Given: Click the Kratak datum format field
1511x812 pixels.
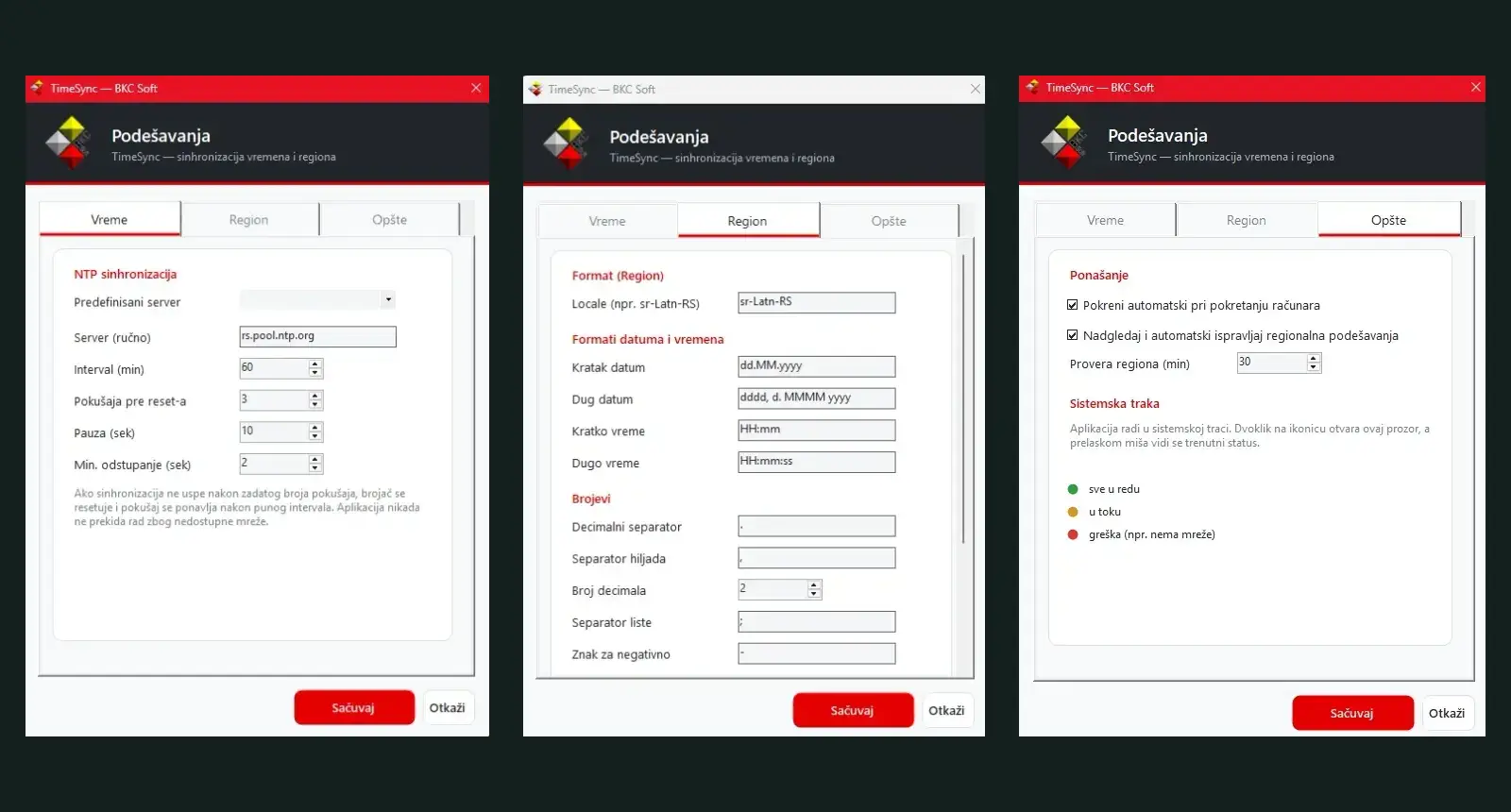Looking at the screenshot, I should (x=817, y=366).
